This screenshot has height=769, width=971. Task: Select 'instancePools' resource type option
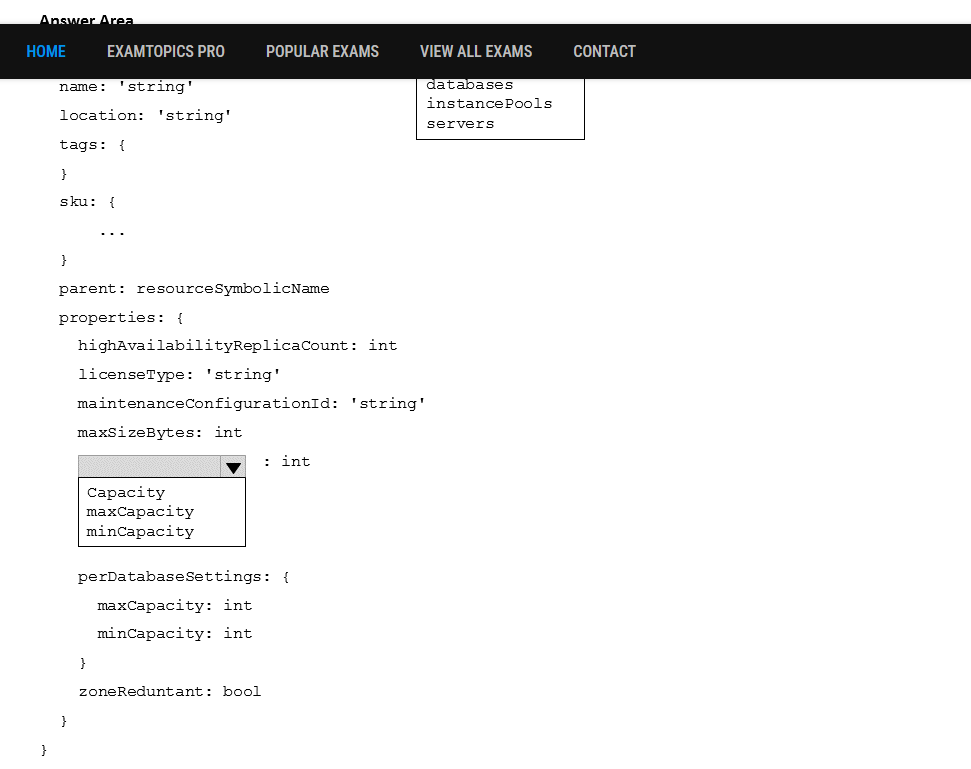pyautogui.click(x=489, y=104)
